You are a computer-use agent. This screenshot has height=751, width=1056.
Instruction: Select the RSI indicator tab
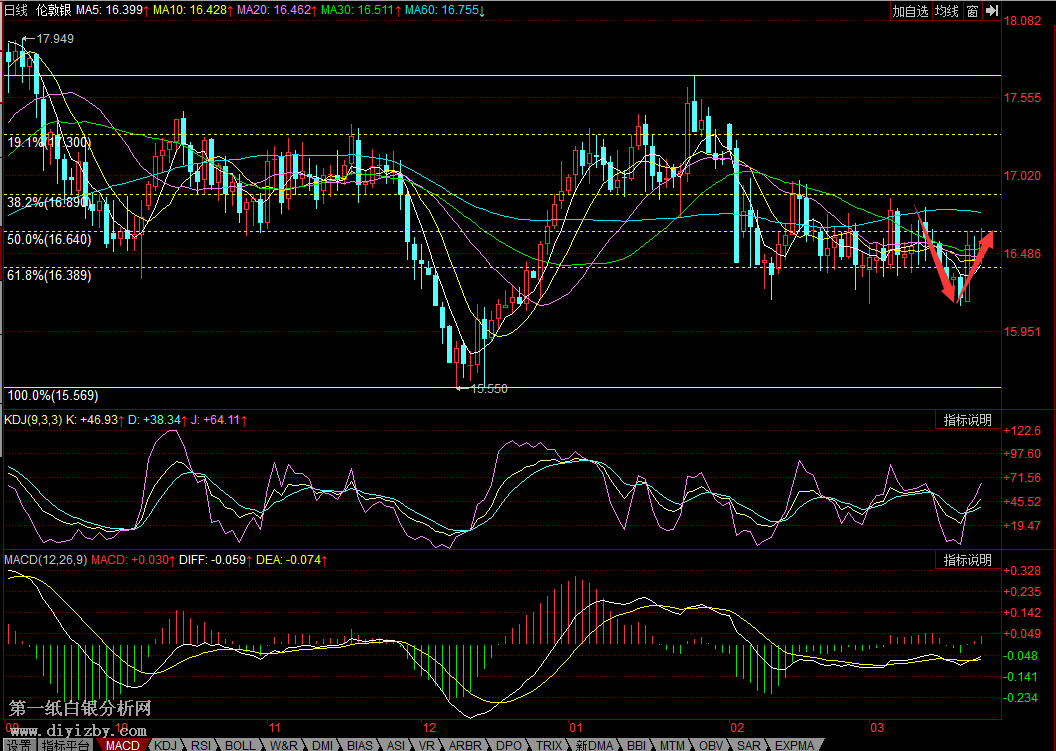pos(201,745)
